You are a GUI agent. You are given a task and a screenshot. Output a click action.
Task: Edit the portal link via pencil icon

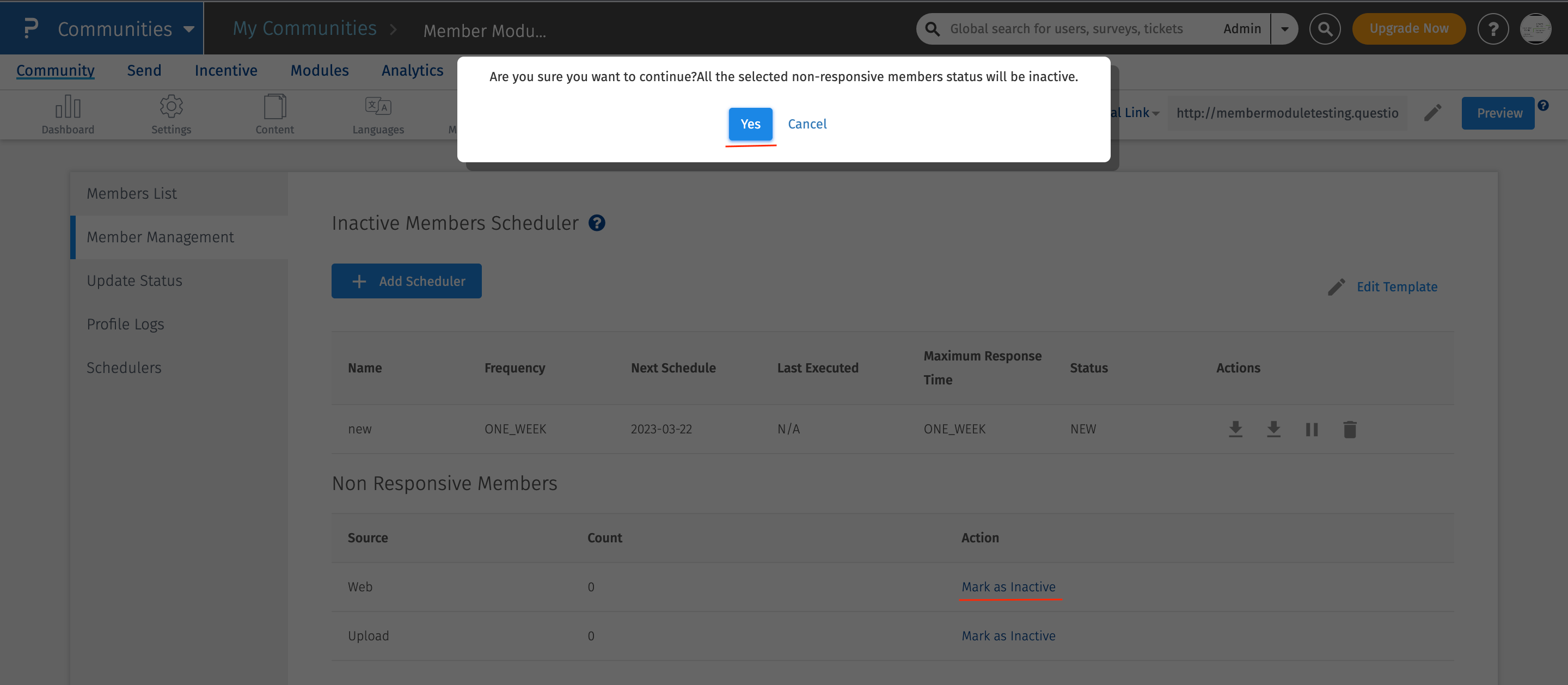point(1432,113)
